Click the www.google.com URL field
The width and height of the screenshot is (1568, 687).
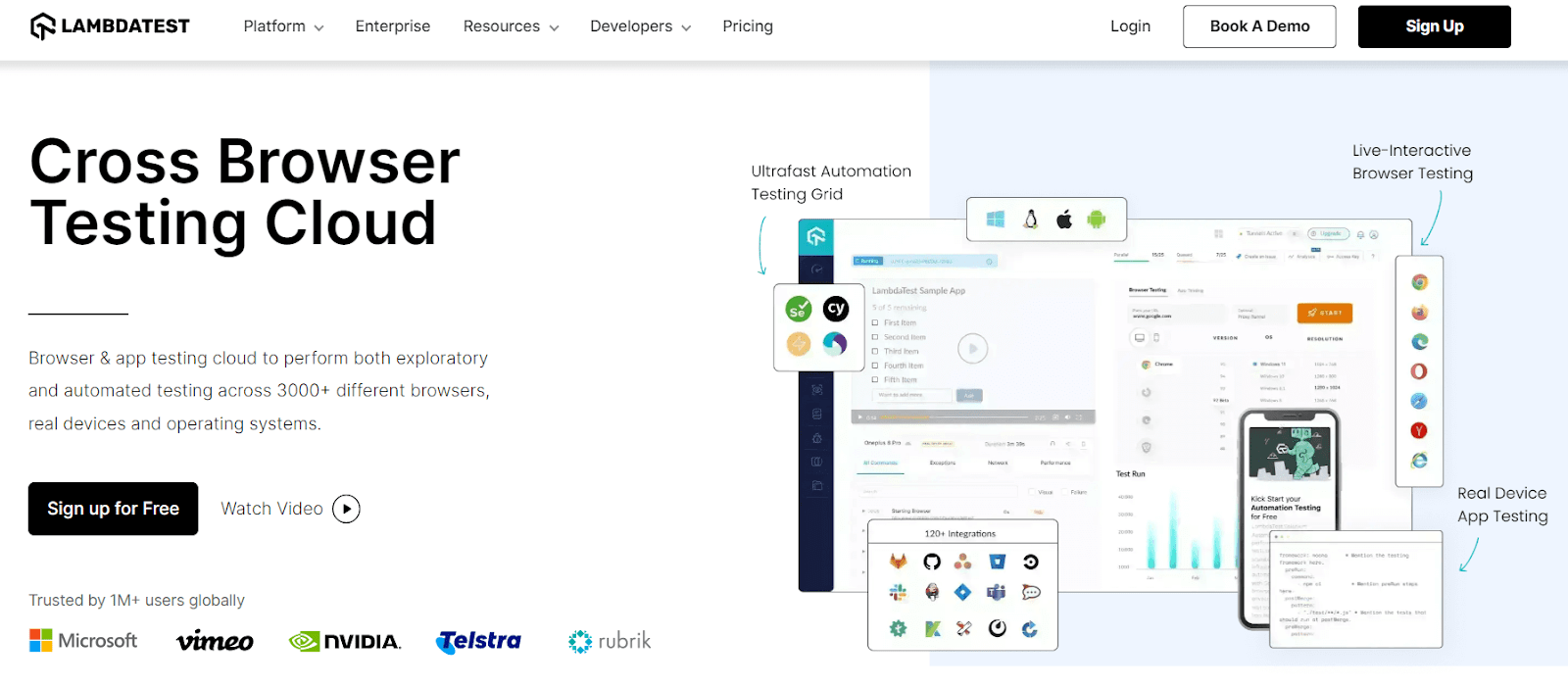point(1178,314)
